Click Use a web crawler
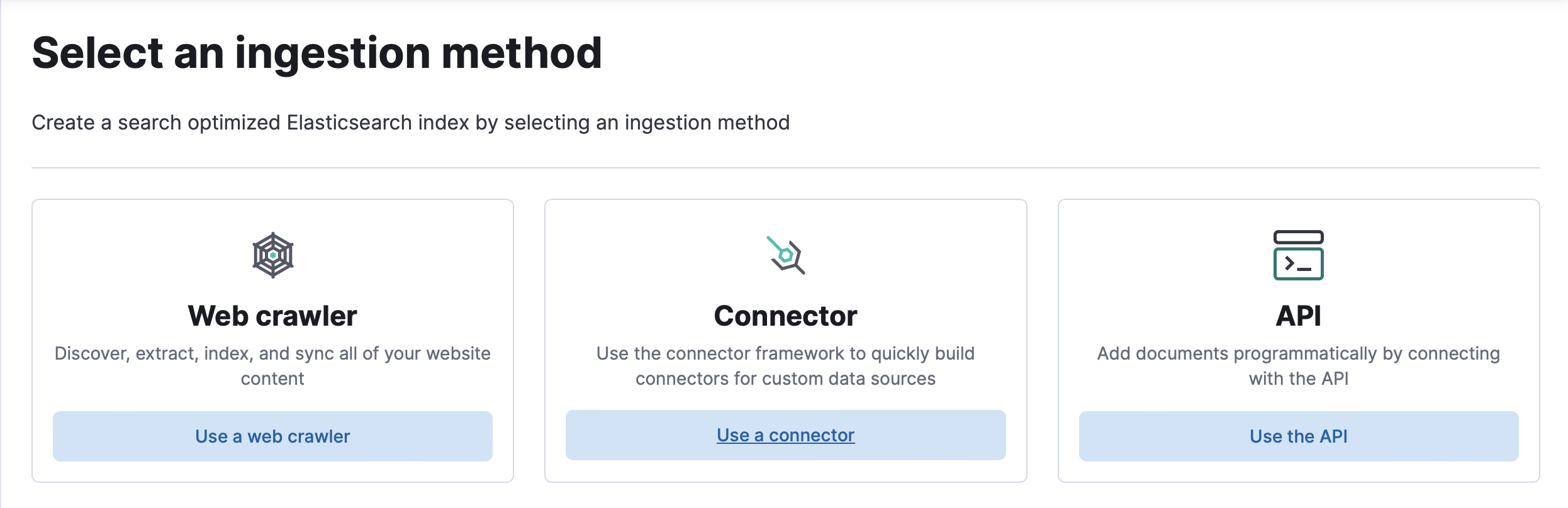Viewport: 1568px width, 508px height. click(272, 436)
